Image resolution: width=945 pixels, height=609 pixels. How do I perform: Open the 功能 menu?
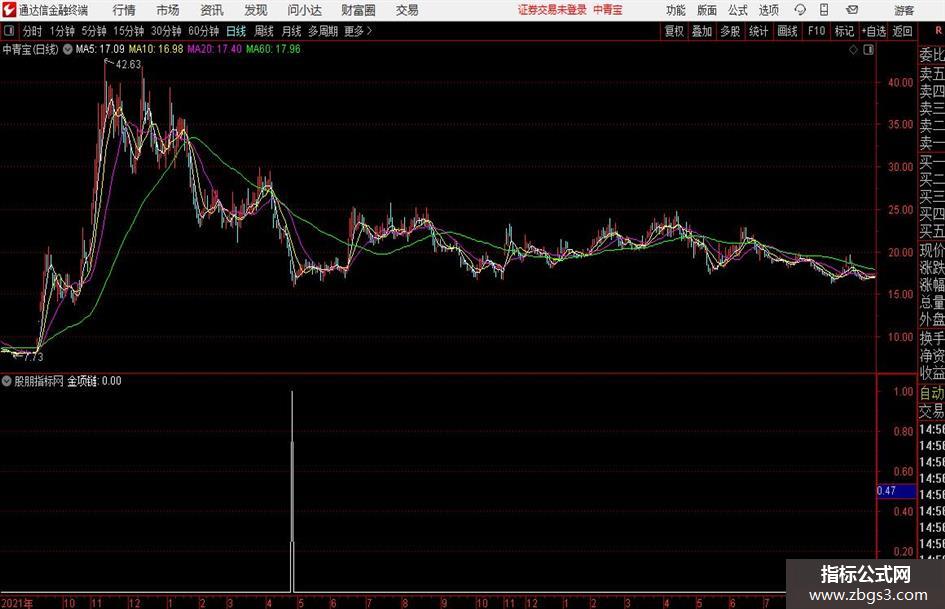(676, 10)
